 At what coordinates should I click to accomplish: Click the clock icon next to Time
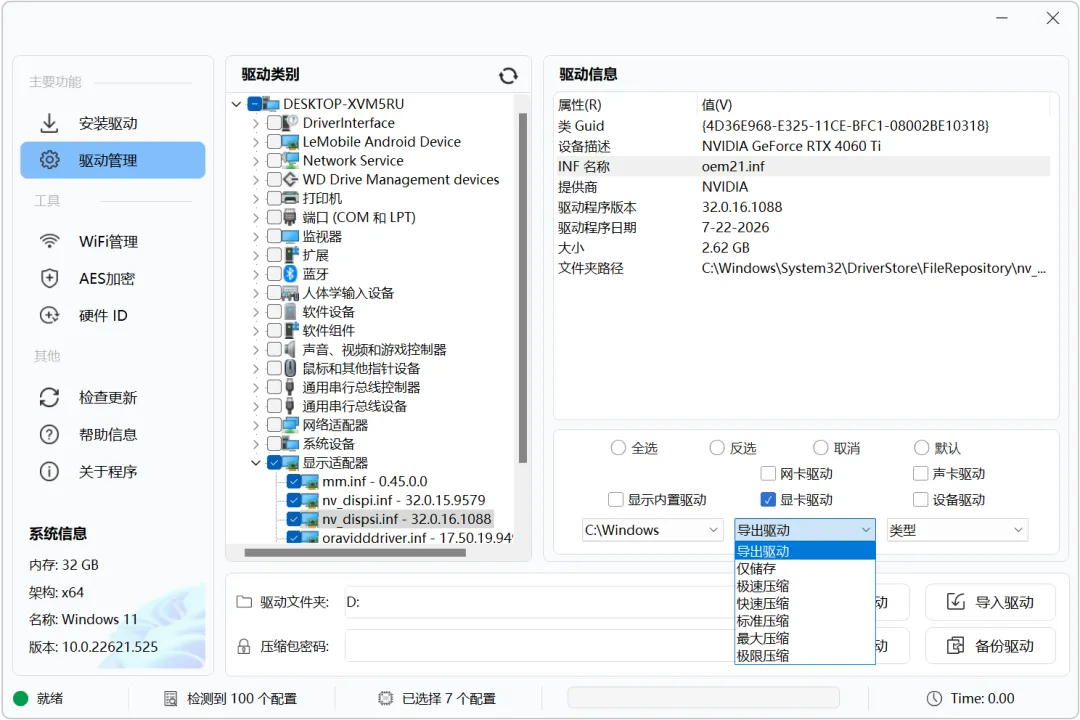coord(934,699)
